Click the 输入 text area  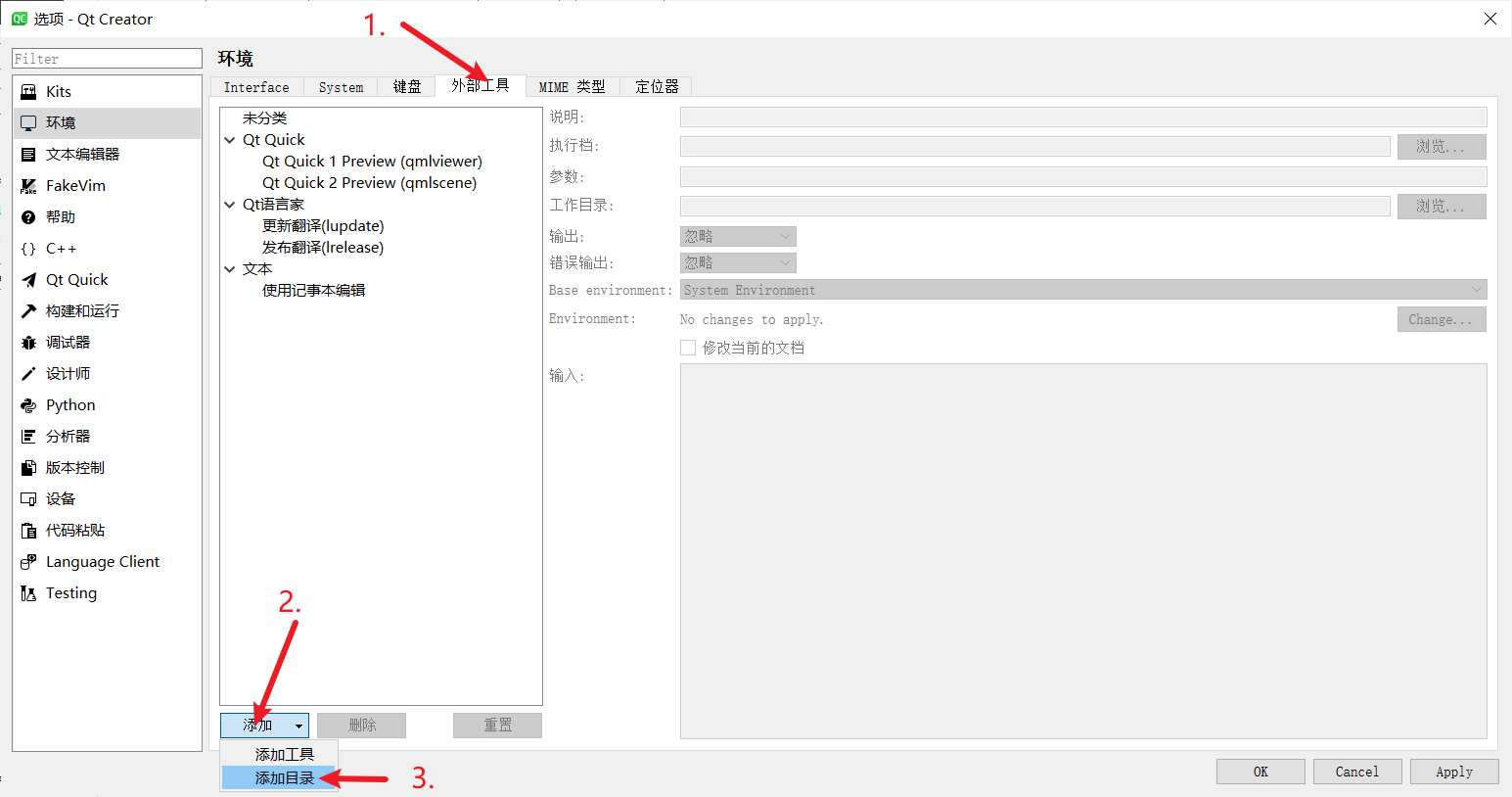tap(1083, 551)
